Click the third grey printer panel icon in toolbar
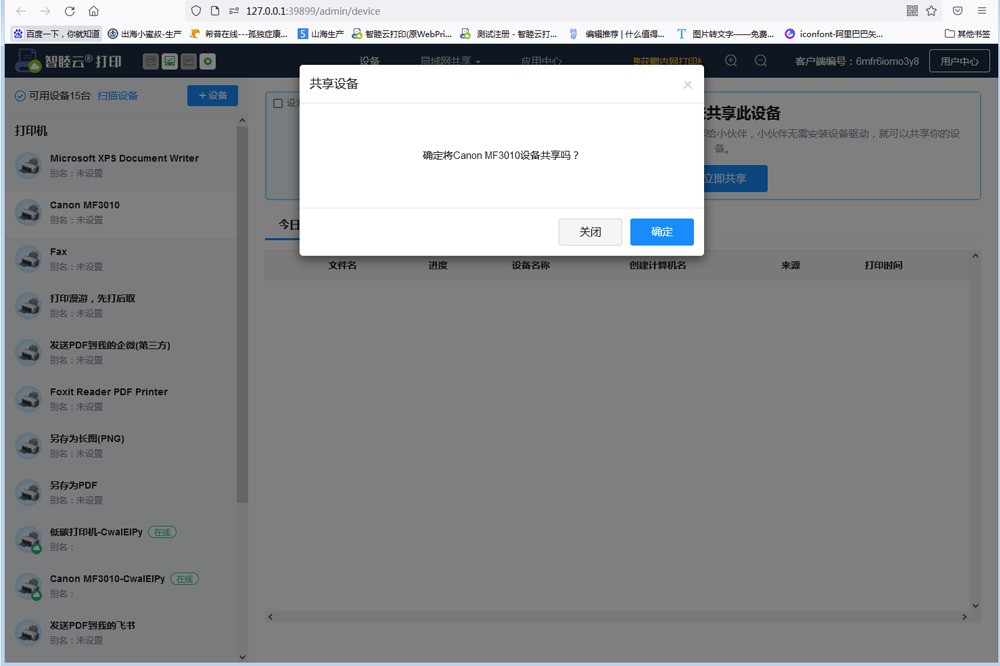Image resolution: width=1000 pixels, height=666 pixels. pyautogui.click(x=189, y=61)
